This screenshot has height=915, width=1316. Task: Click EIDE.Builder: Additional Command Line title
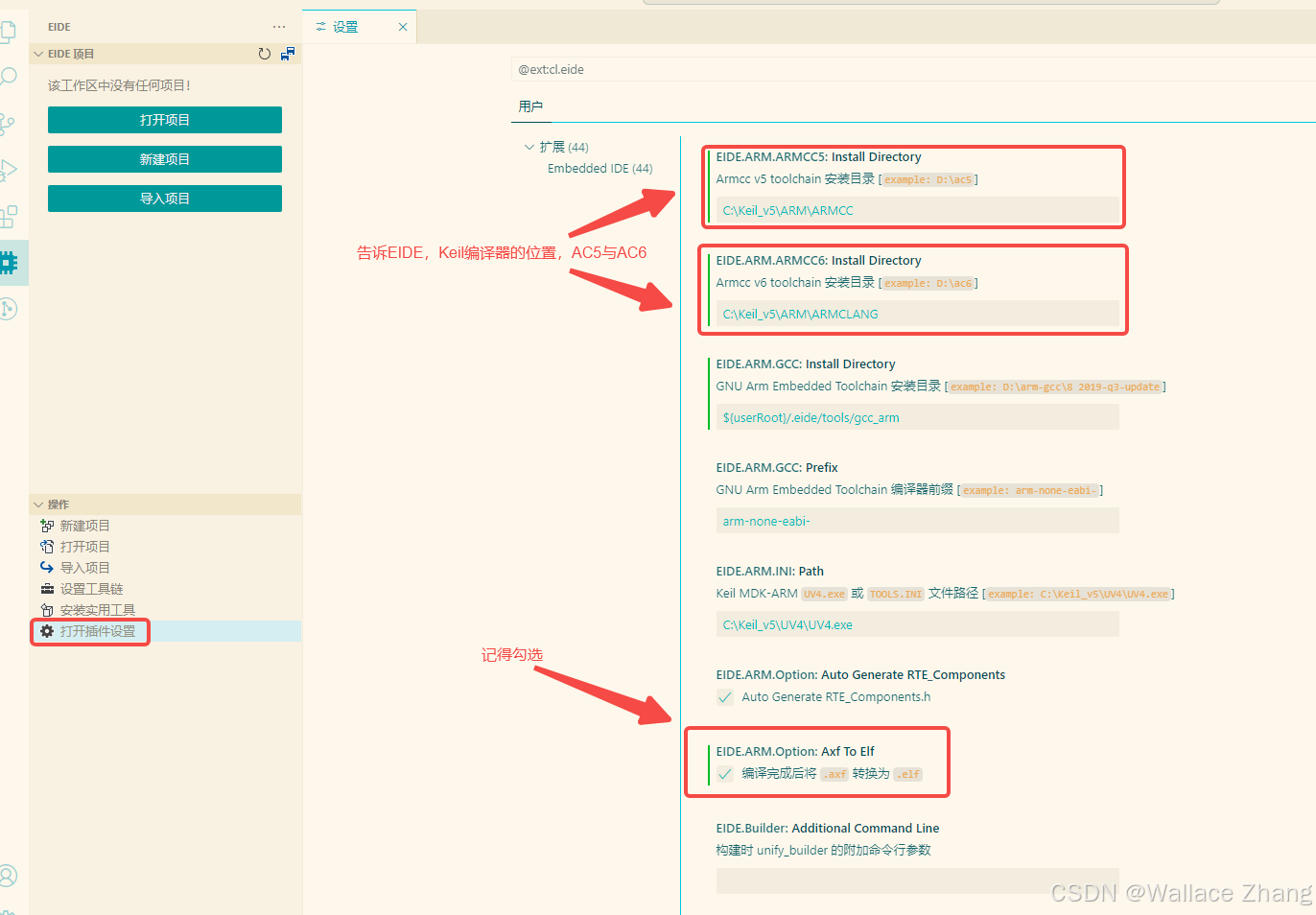pos(828,829)
